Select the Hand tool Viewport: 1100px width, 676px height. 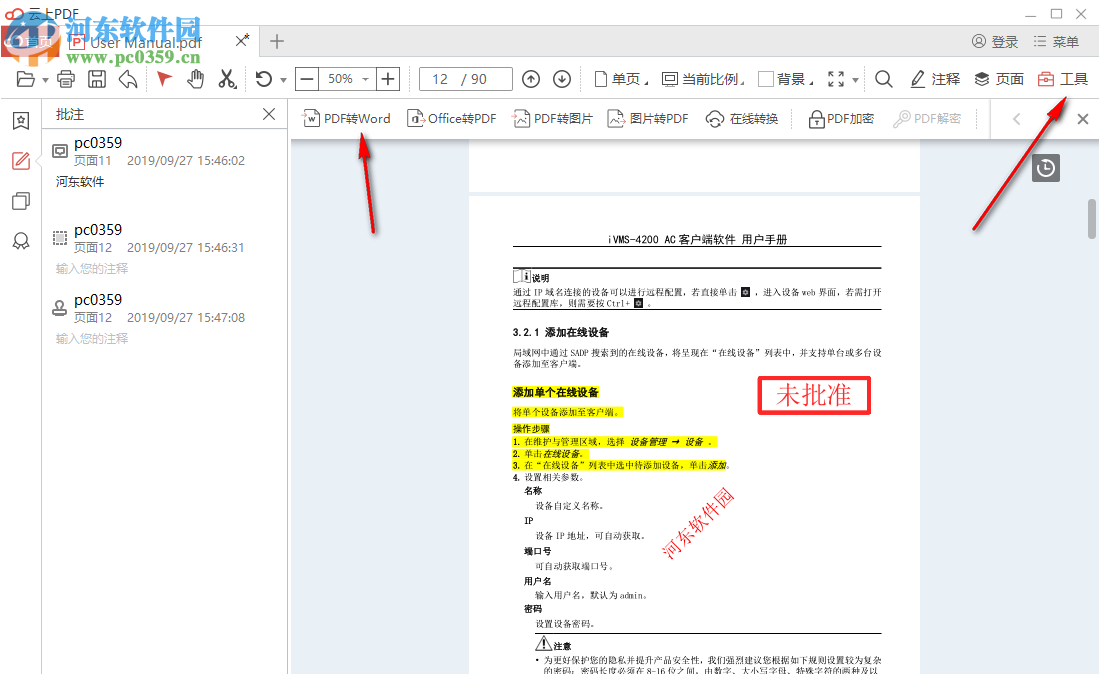pyautogui.click(x=197, y=78)
